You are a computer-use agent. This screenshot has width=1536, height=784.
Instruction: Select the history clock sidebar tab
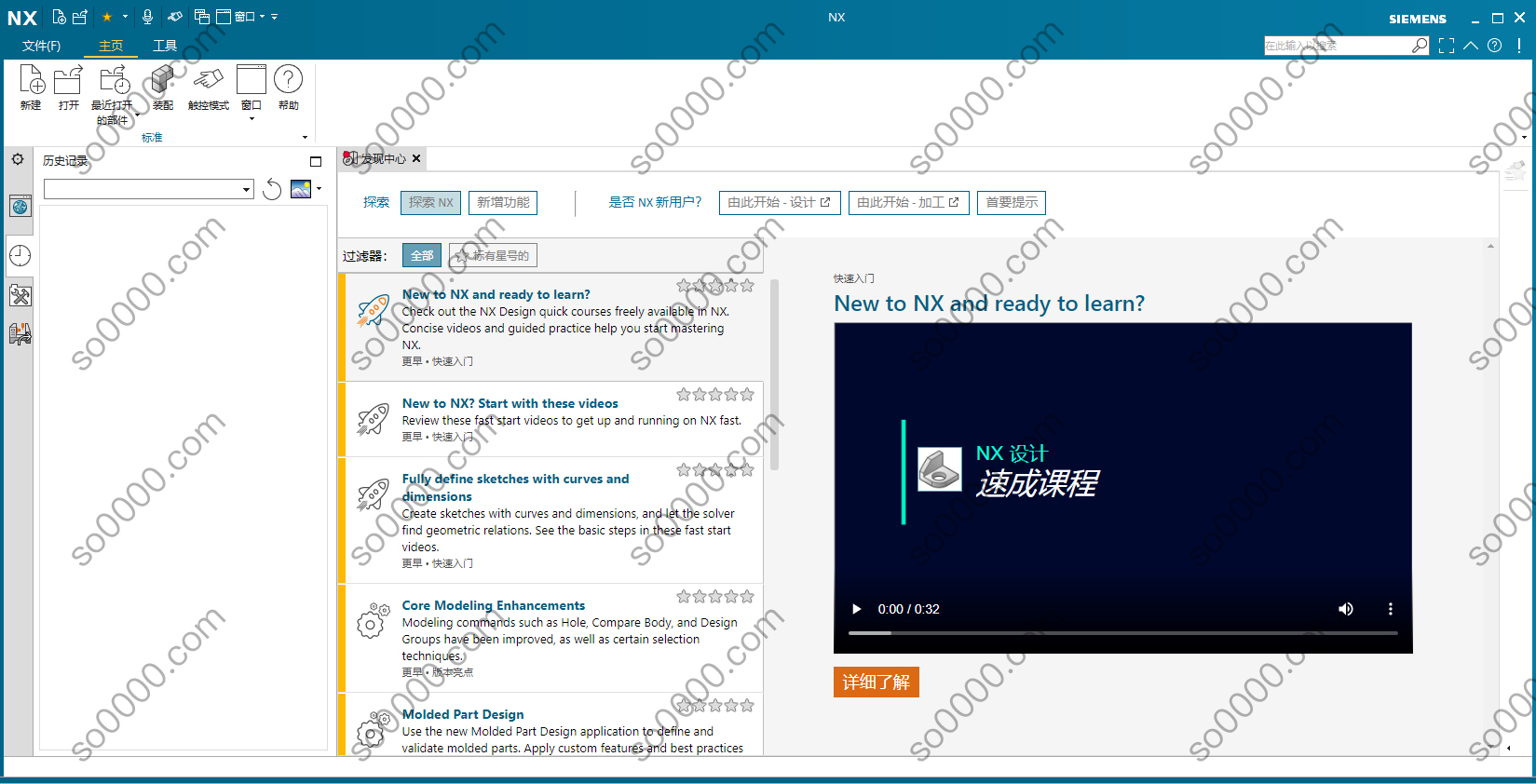[x=20, y=255]
